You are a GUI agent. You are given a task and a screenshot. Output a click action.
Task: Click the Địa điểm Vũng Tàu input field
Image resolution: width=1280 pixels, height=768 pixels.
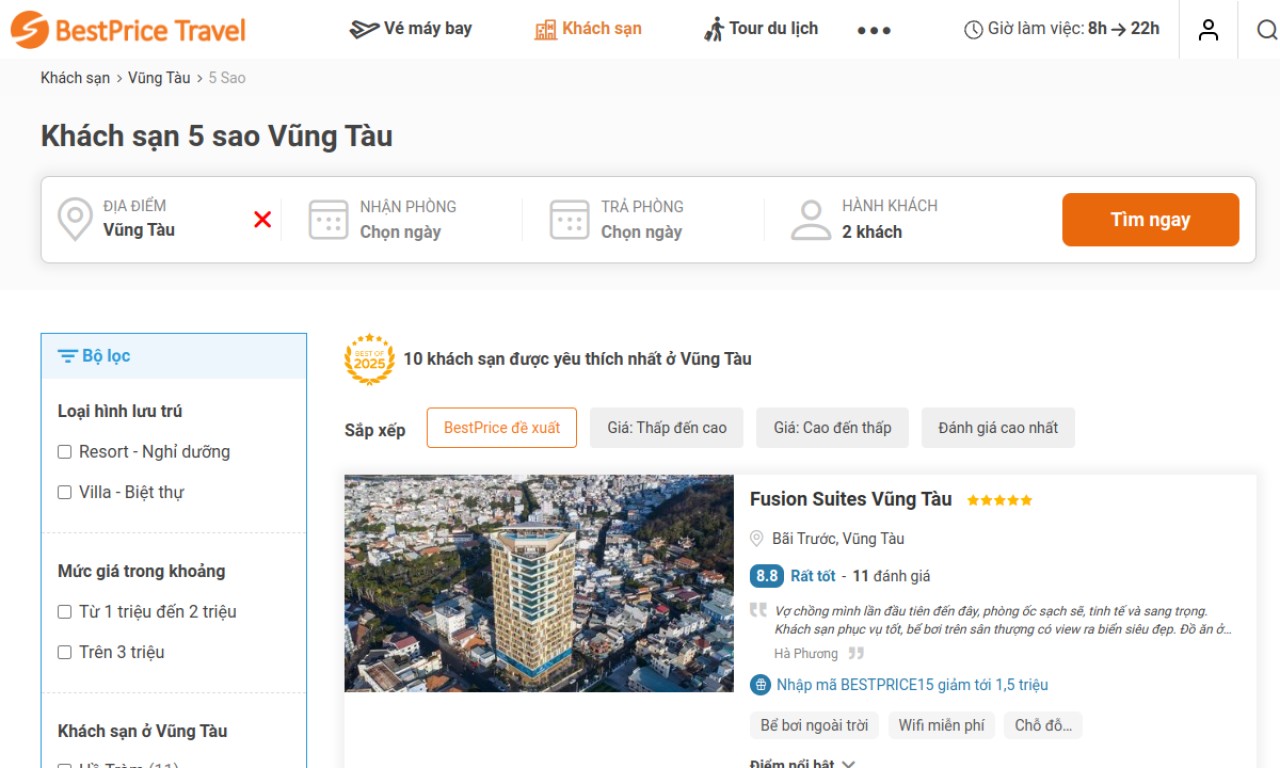(160, 219)
